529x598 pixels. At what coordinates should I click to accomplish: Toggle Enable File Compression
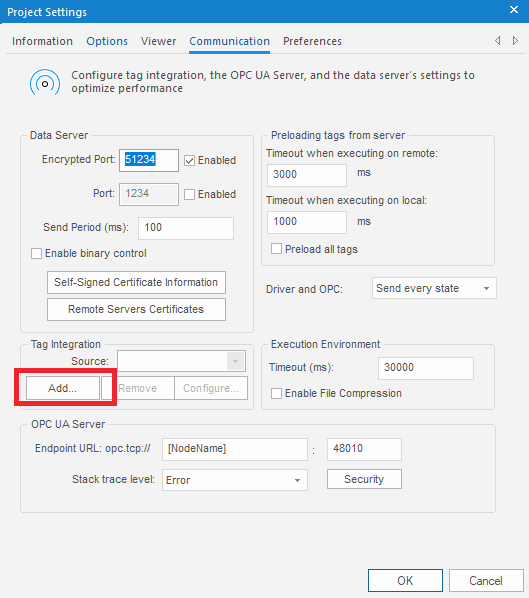276,393
